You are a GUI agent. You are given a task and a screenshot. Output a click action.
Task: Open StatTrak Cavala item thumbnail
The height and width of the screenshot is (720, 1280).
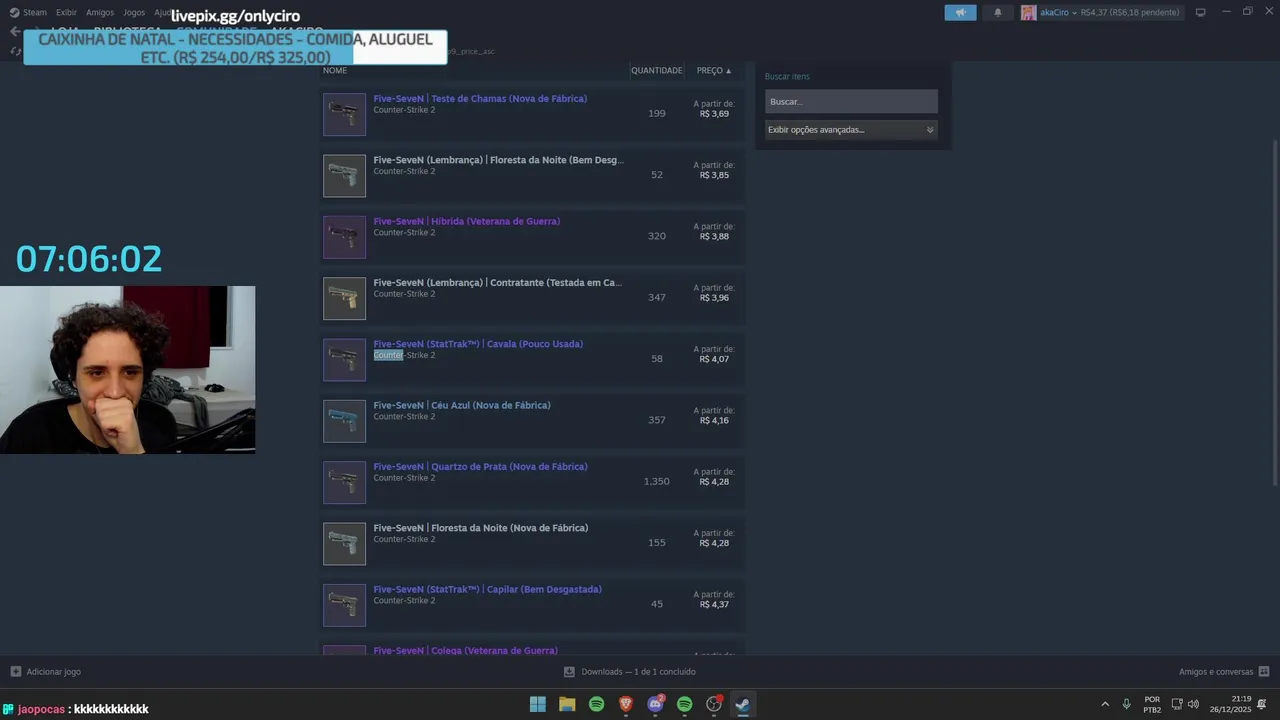344,360
